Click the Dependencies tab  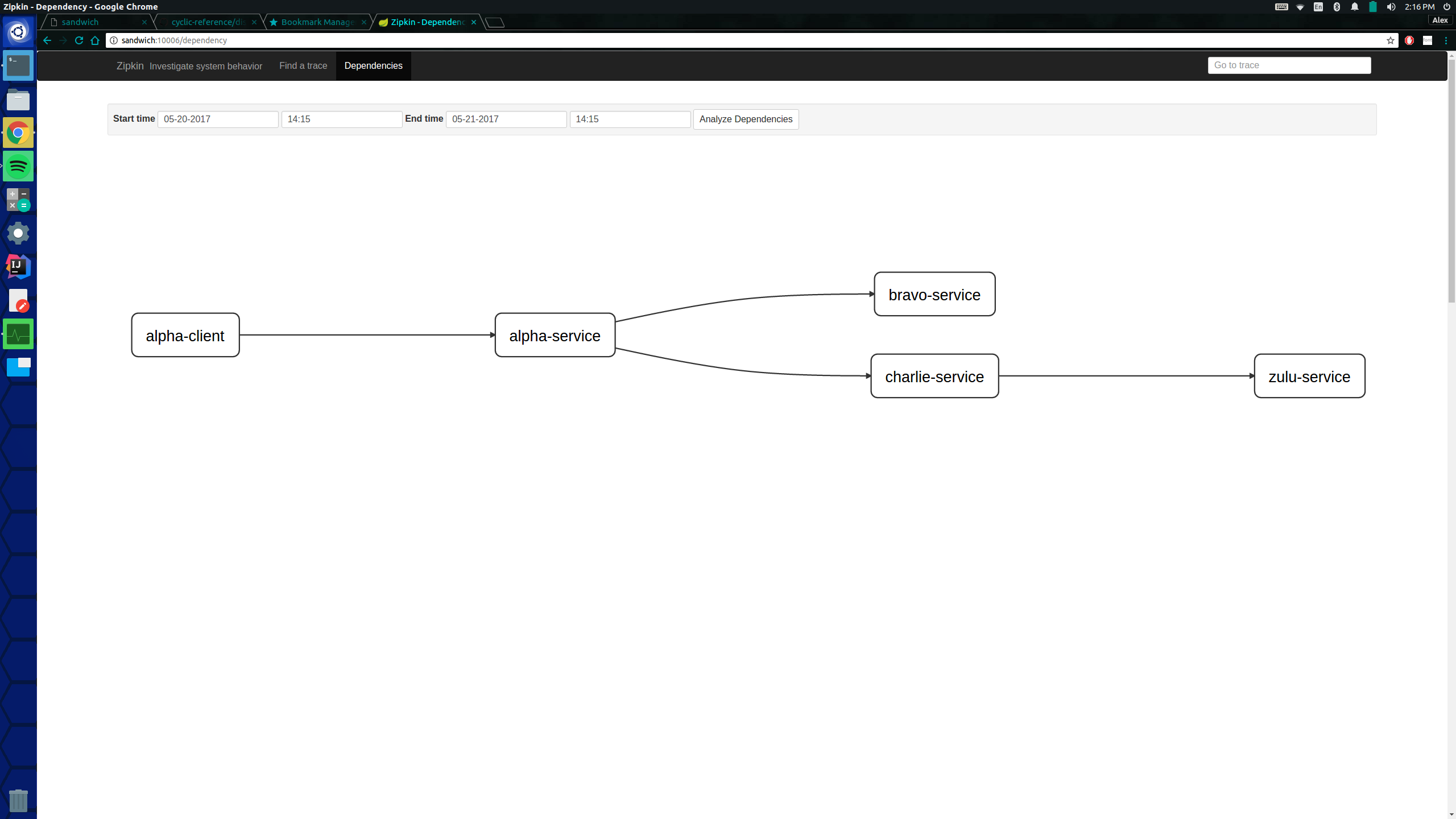373,65
